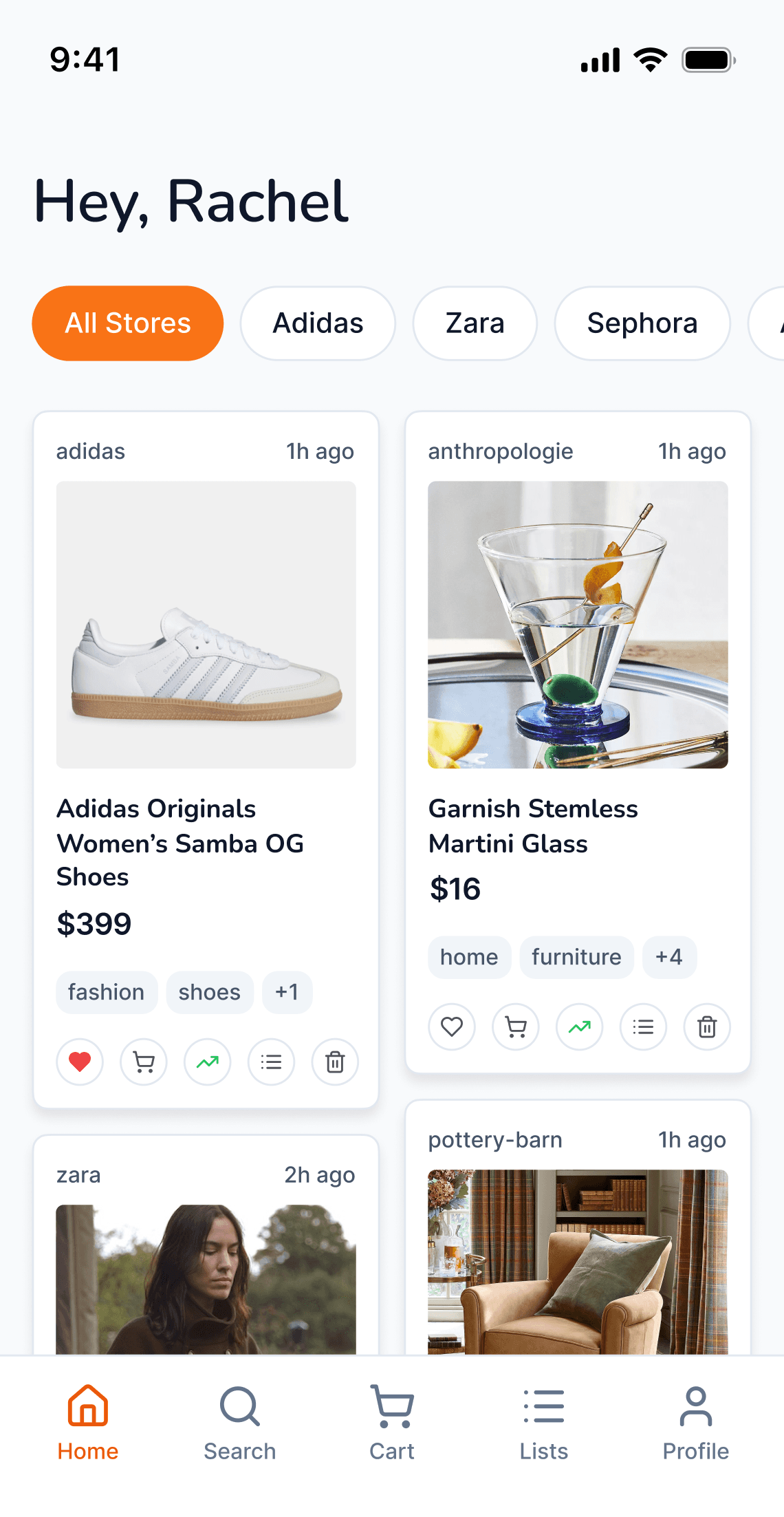This screenshot has width=784, height=1517.
Task: Open price trend for Adidas Samba shoes
Action: [208, 1062]
